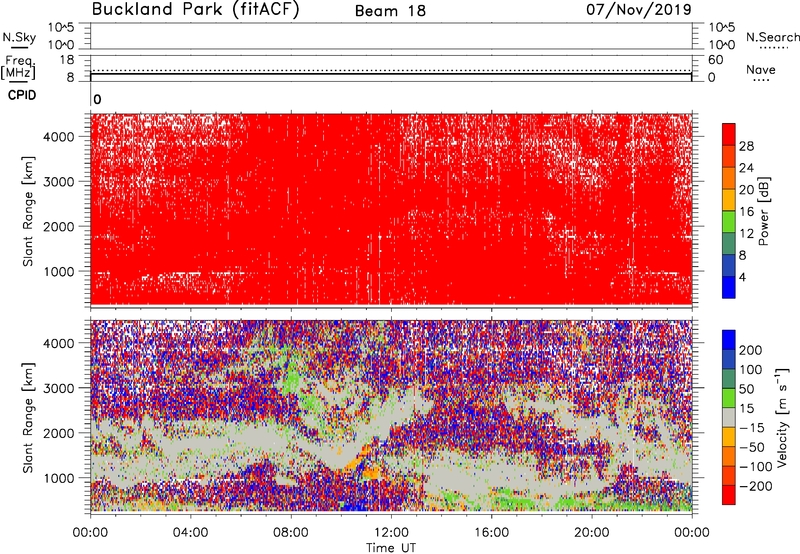
Task: Click the 'Time UT' axis label
Action: tap(391, 548)
